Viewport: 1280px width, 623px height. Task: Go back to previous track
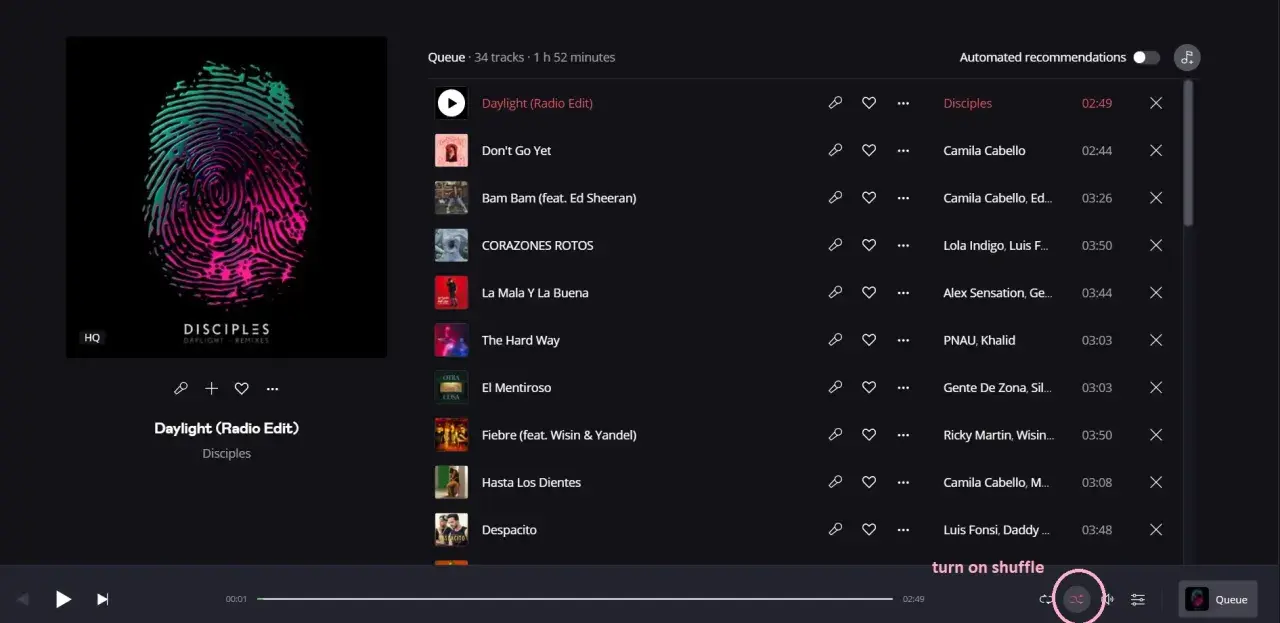coord(23,599)
